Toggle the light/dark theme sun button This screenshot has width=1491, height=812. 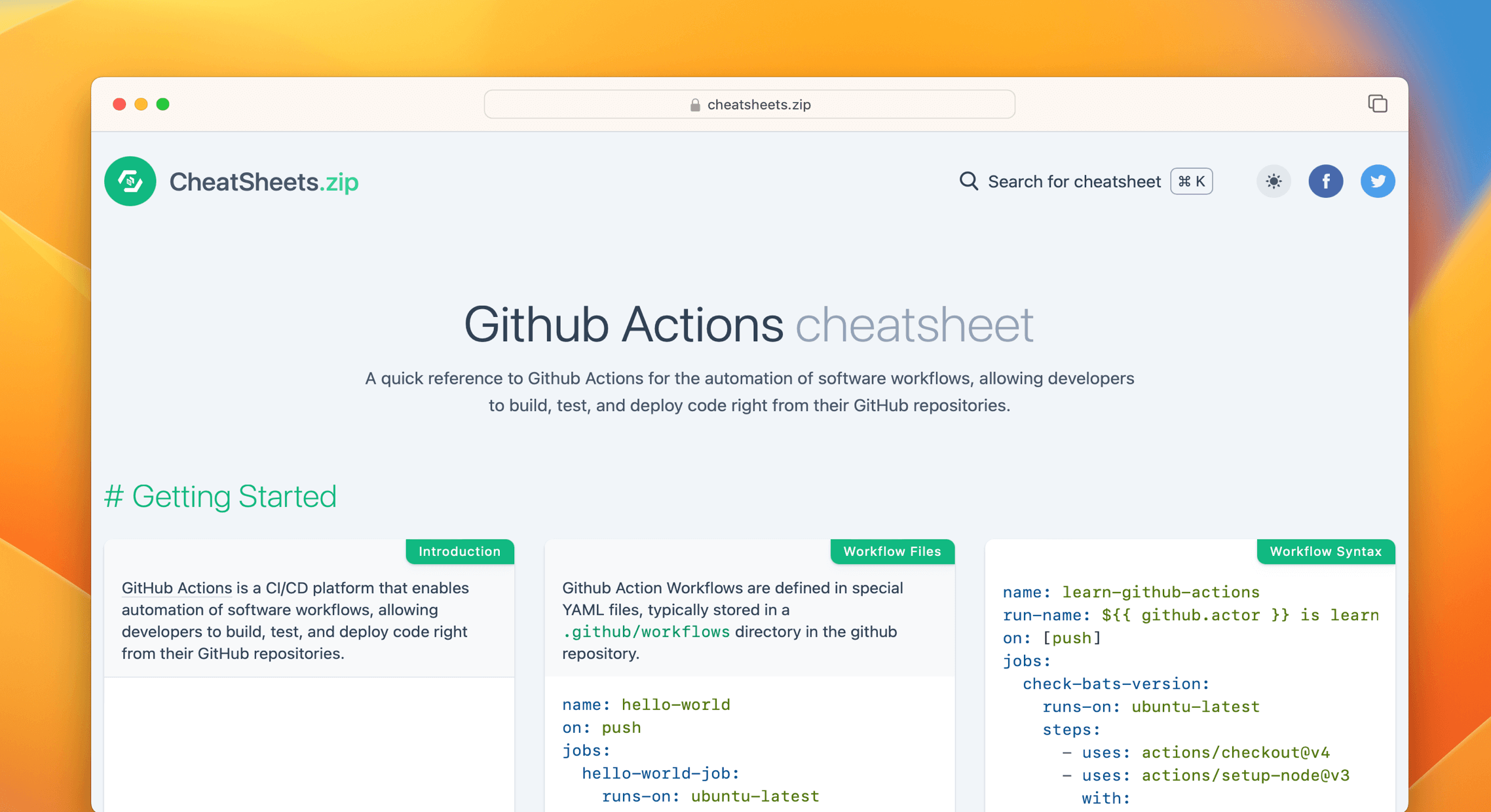(1273, 181)
